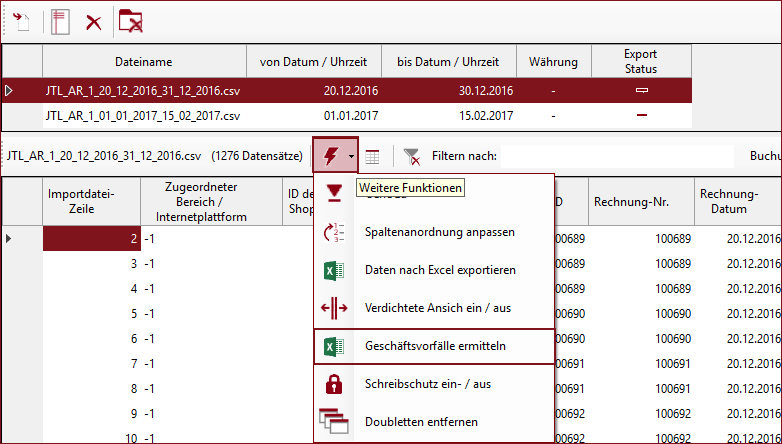Click the Export Status column header
782x444 pixels.
click(x=641, y=61)
